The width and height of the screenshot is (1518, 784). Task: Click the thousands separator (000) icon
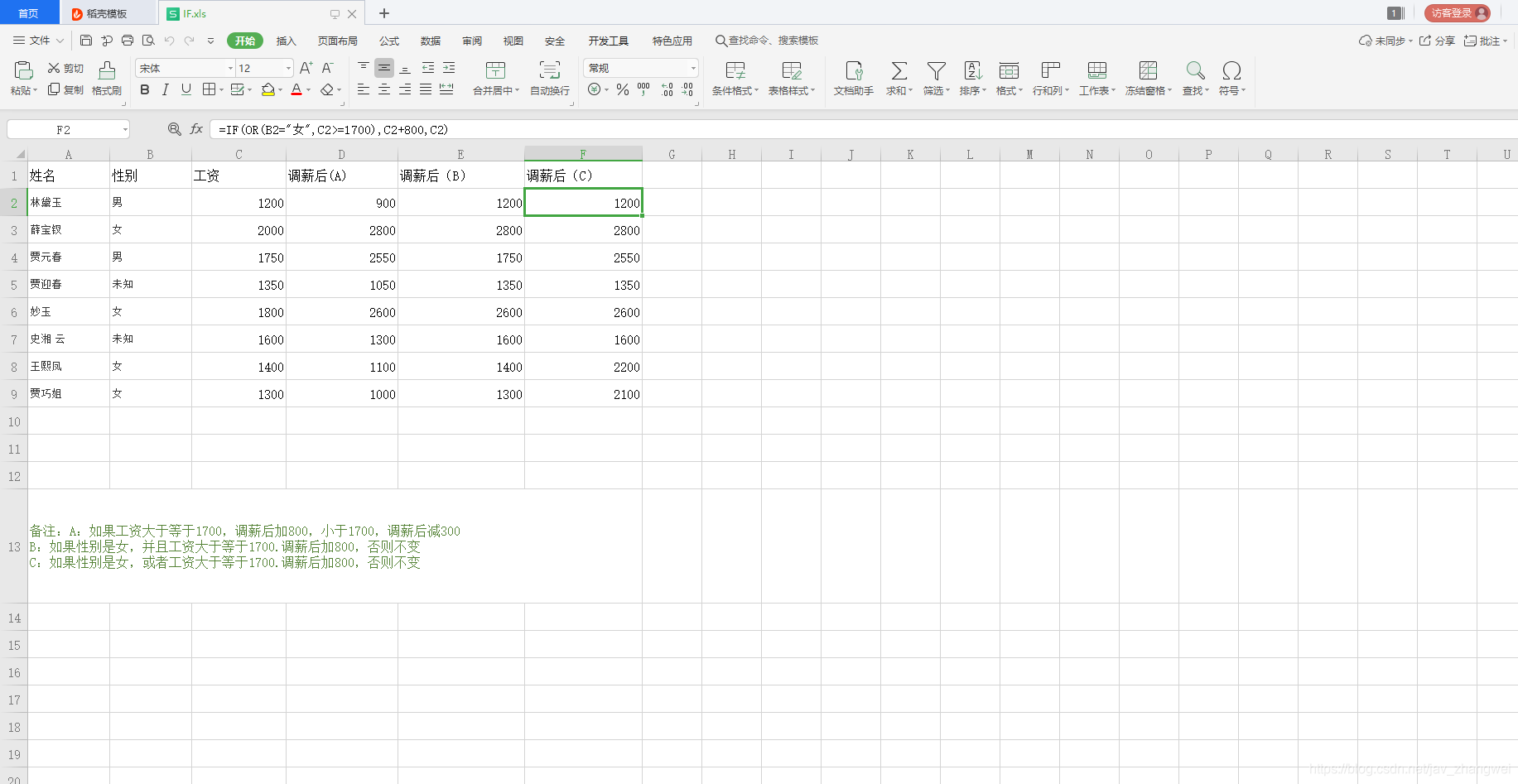643,89
